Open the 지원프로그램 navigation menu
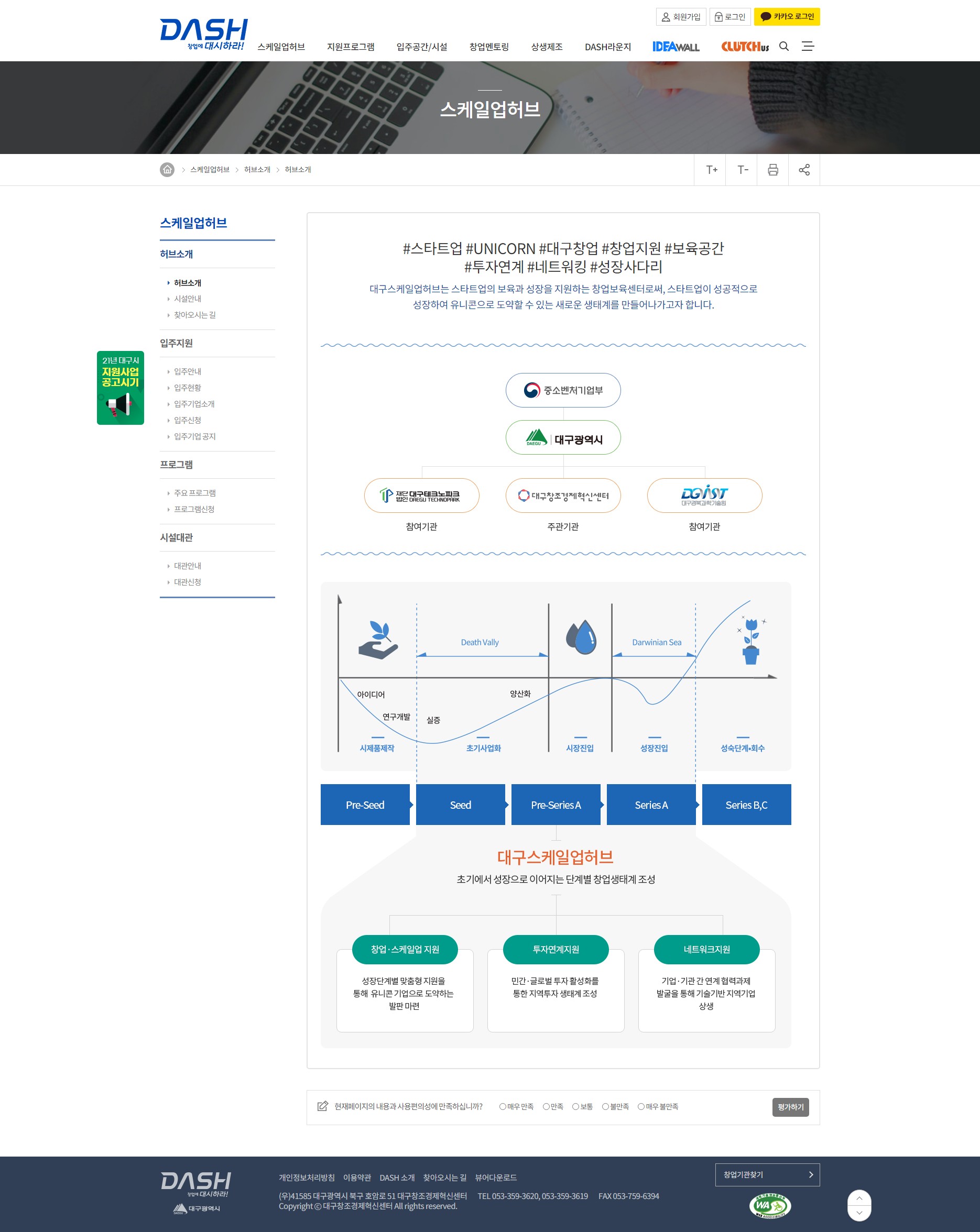 click(352, 48)
